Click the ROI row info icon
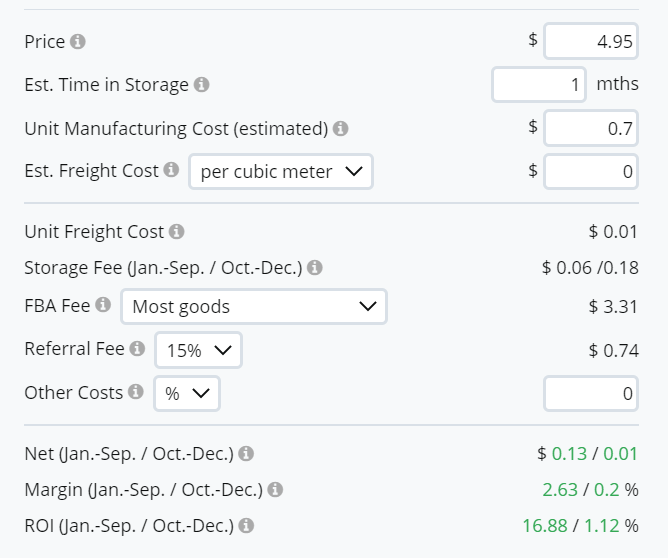 coord(246,525)
